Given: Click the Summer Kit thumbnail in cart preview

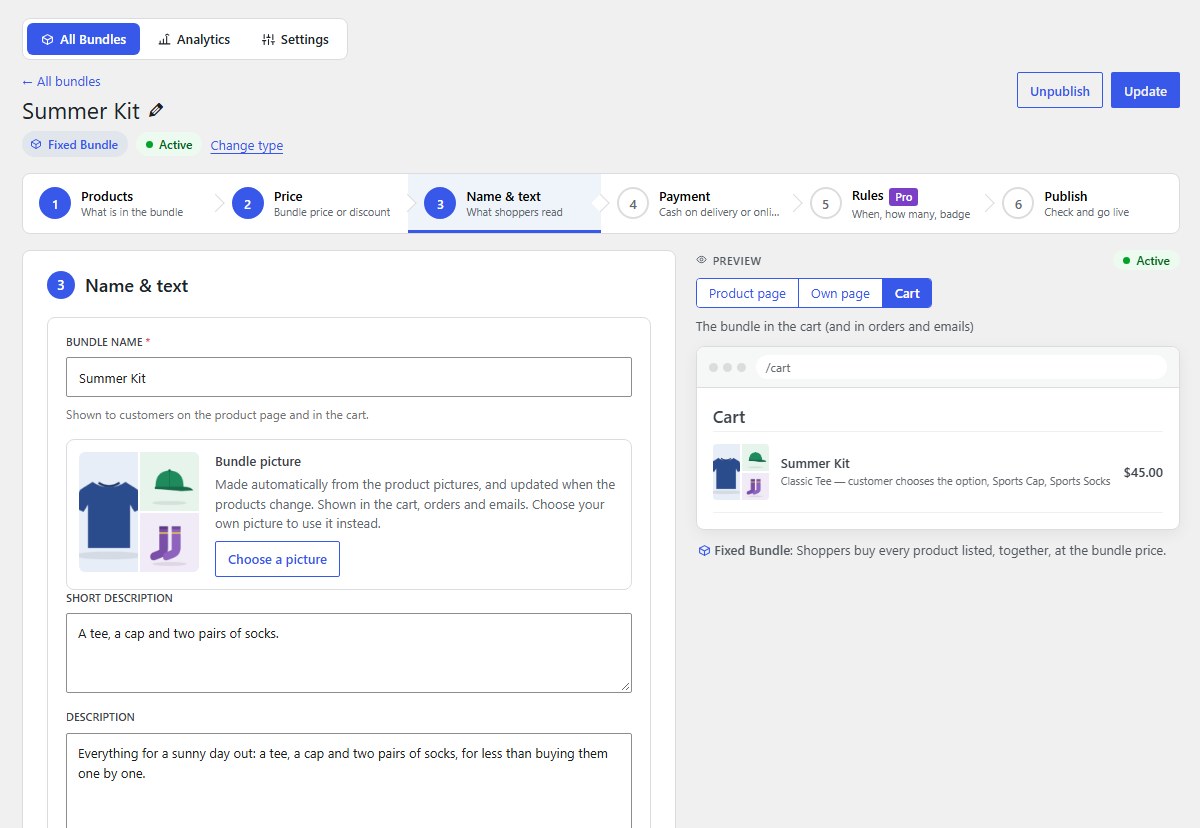Looking at the screenshot, I should (x=741, y=472).
